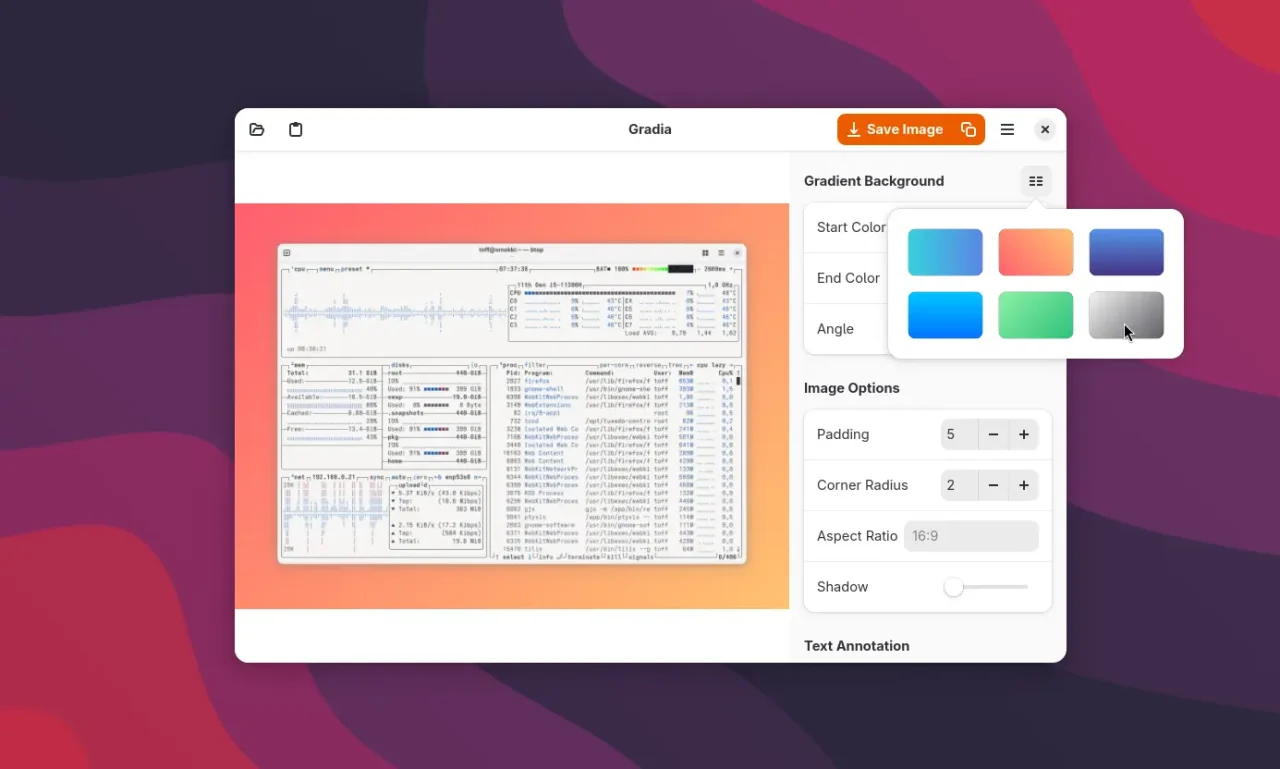Open image file with folder icon
This screenshot has width=1280, height=769.
point(257,130)
